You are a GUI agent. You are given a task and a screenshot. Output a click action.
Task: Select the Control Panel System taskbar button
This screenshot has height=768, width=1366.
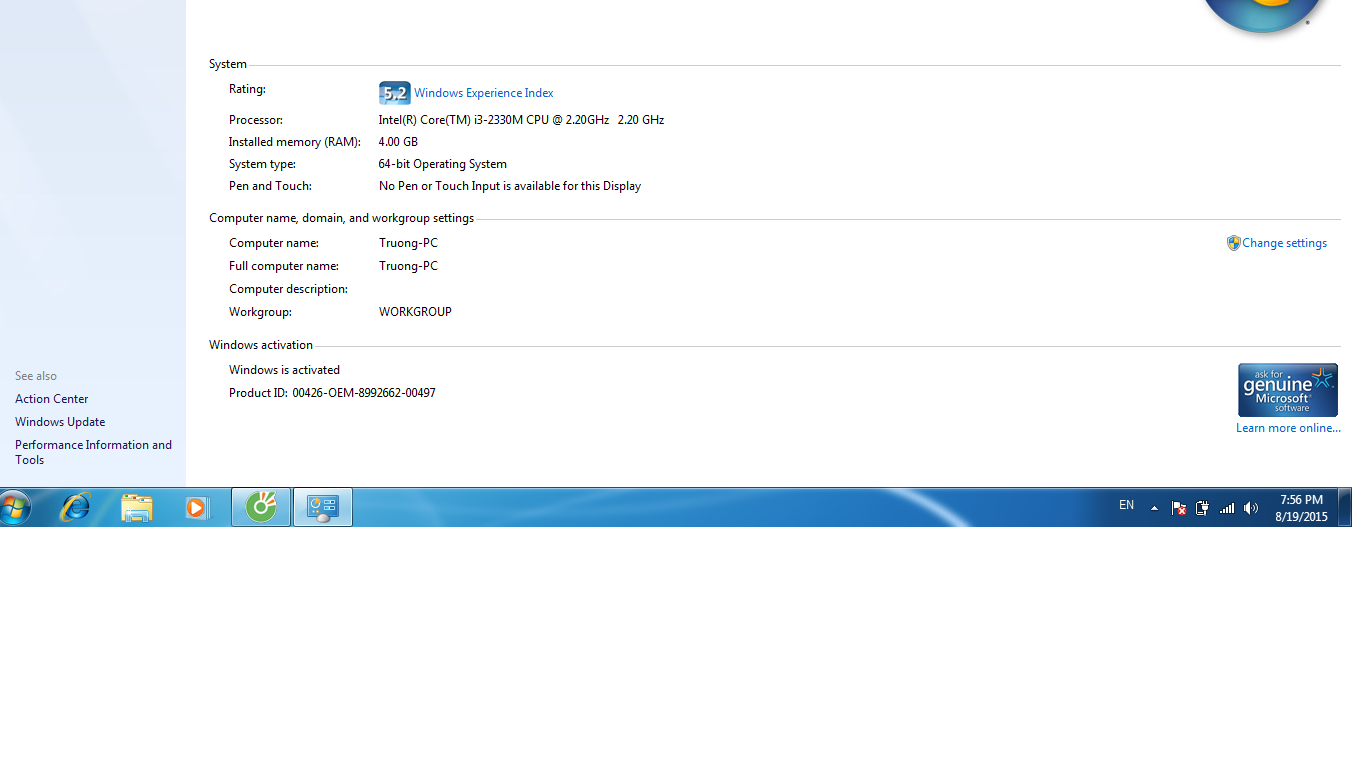322,508
